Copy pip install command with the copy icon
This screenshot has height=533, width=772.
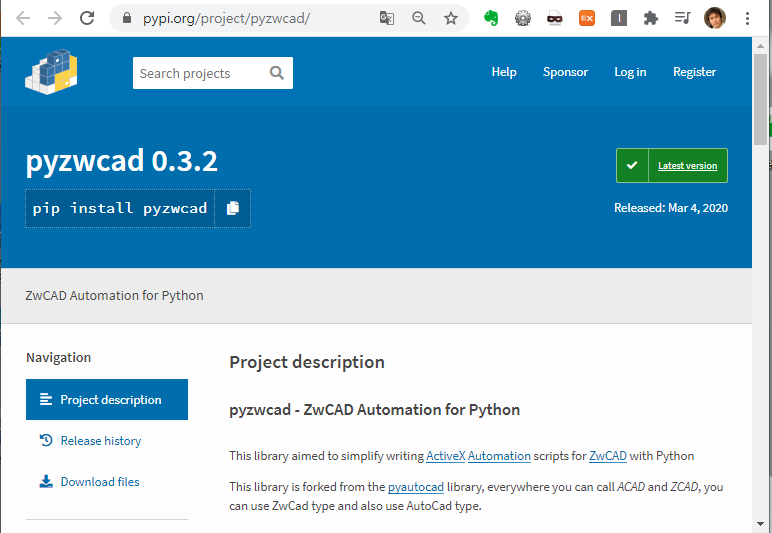pos(233,208)
